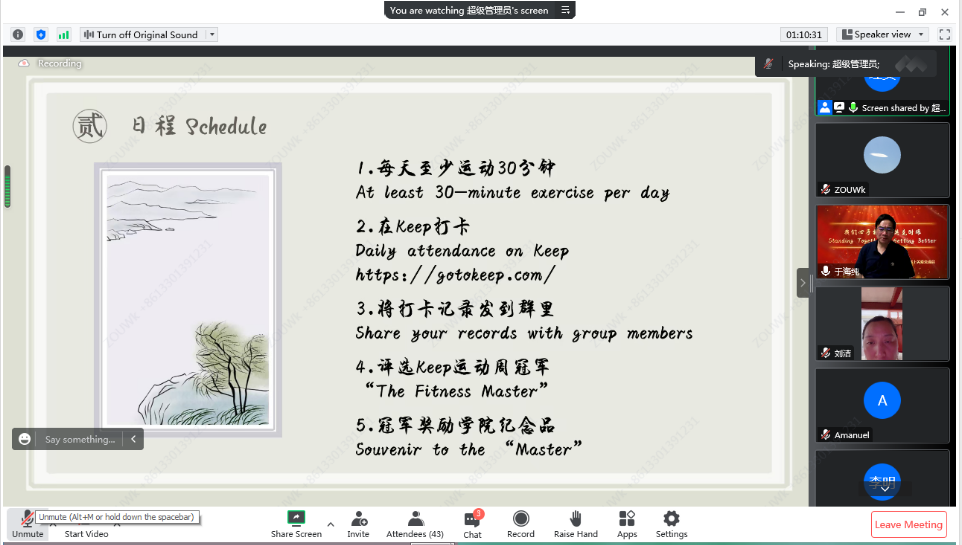The image size is (962, 545).
Task: Unmute the microphone
Action: tap(28, 524)
